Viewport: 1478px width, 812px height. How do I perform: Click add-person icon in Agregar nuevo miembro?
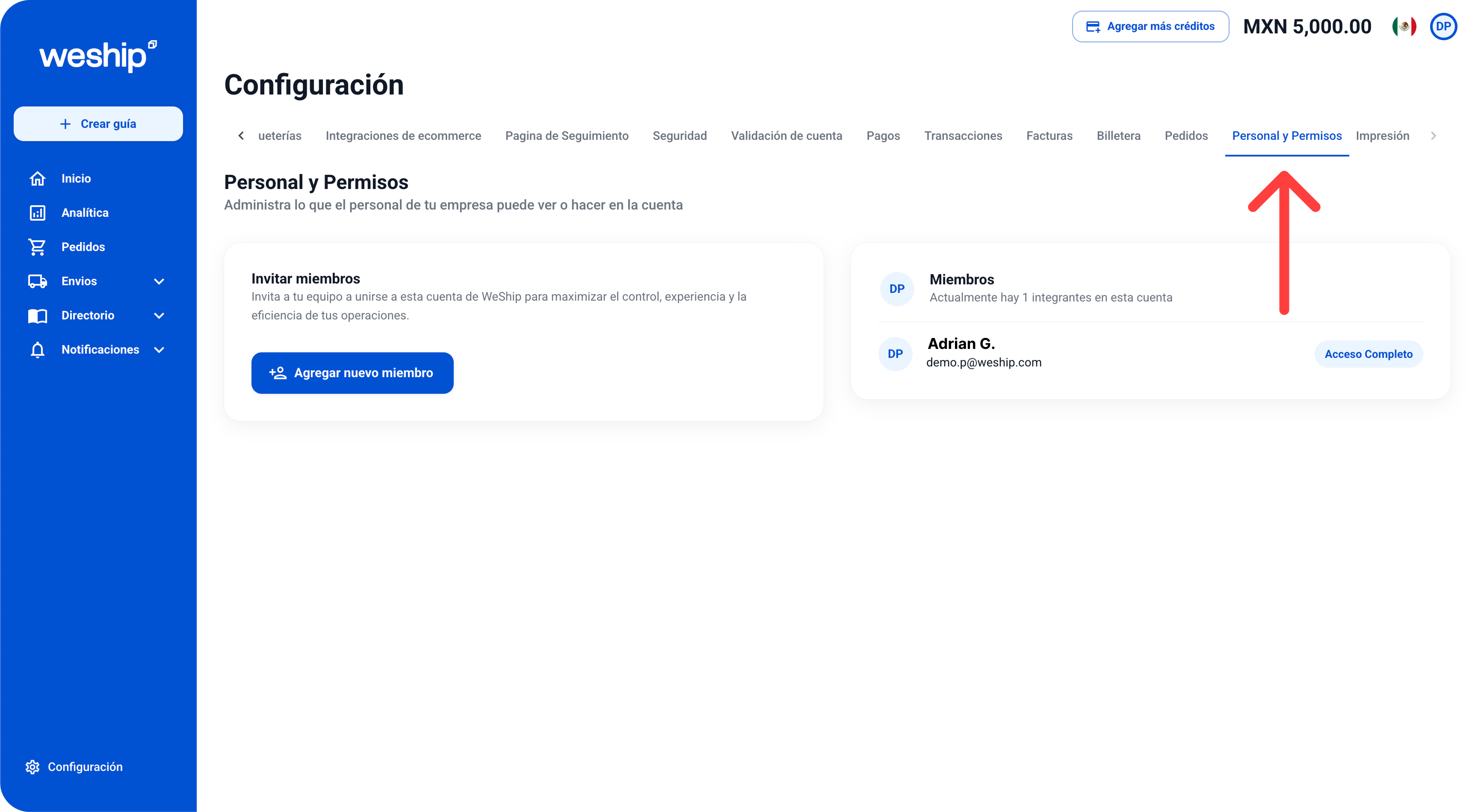coord(278,373)
